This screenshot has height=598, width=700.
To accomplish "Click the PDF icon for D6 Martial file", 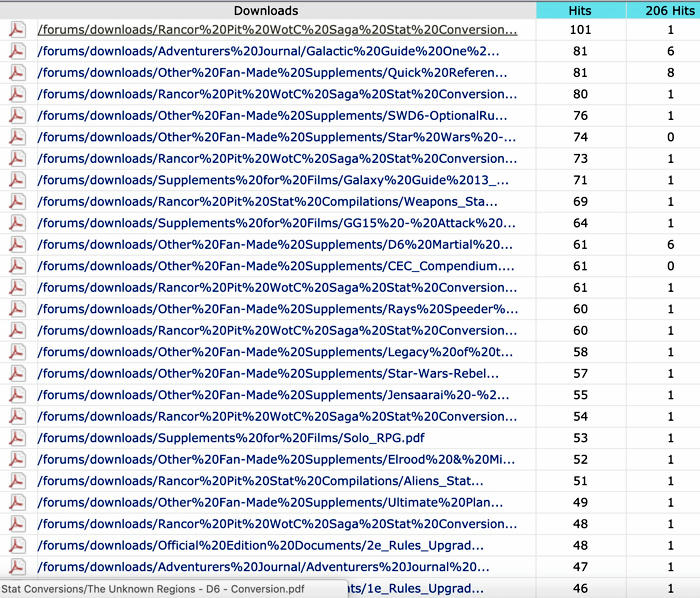I will point(17,244).
